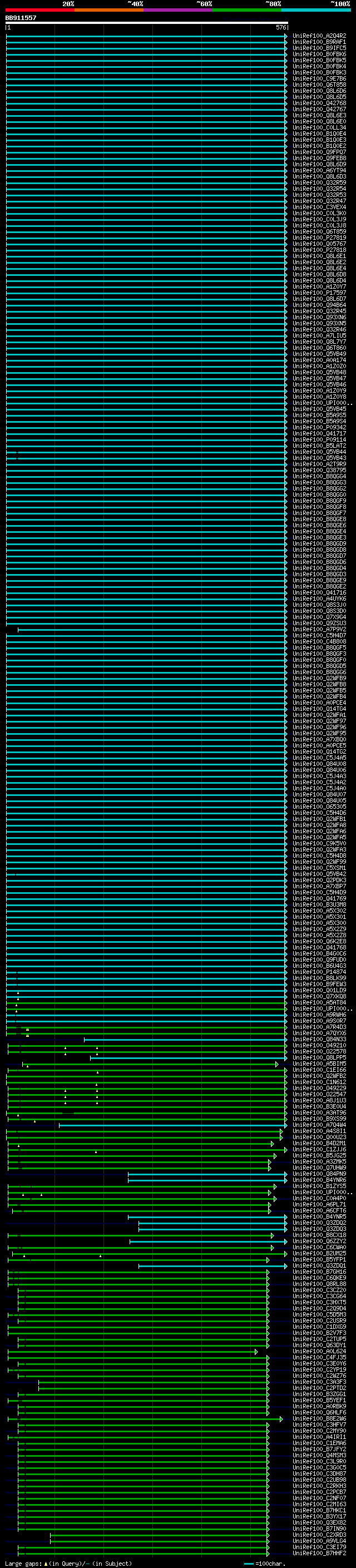The height and width of the screenshot is (1568, 356).
Task: Select hit UniRef100_Q38795
Action: click(319, 471)
